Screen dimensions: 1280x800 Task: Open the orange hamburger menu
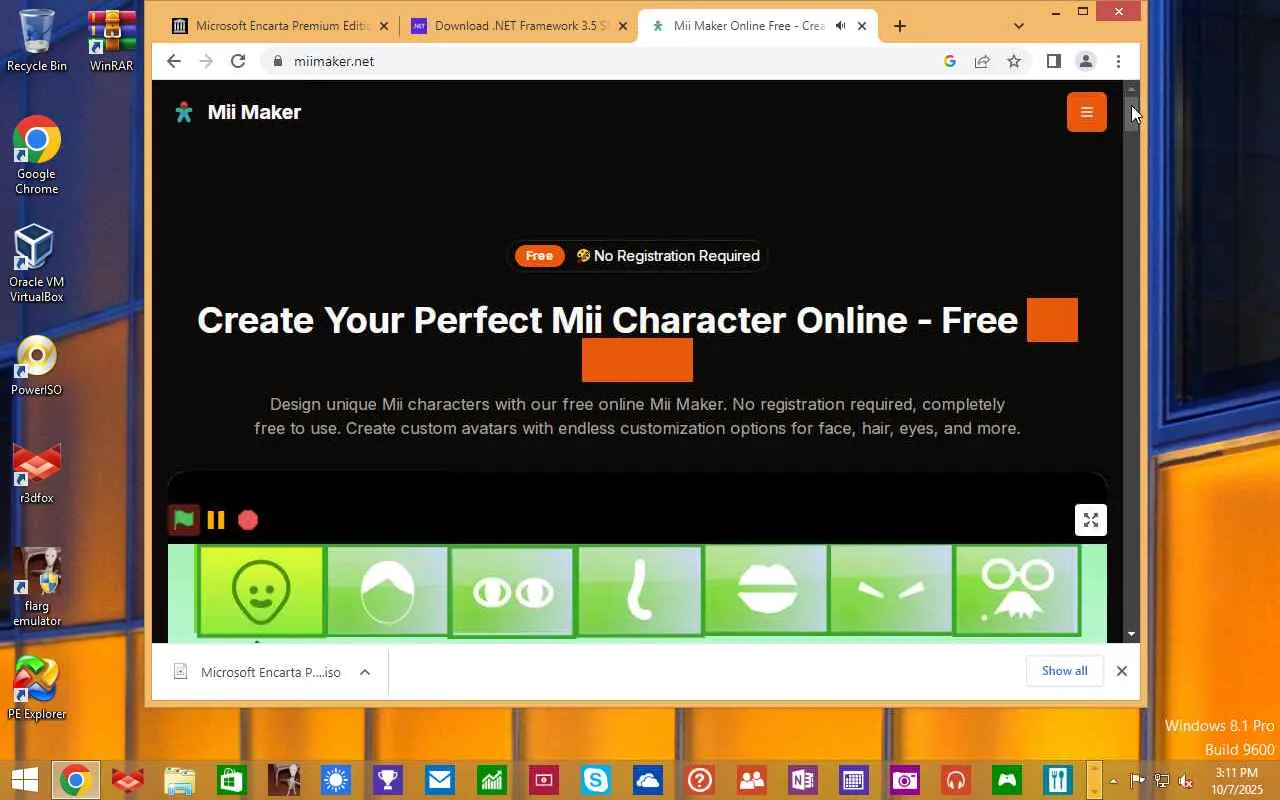point(1087,112)
